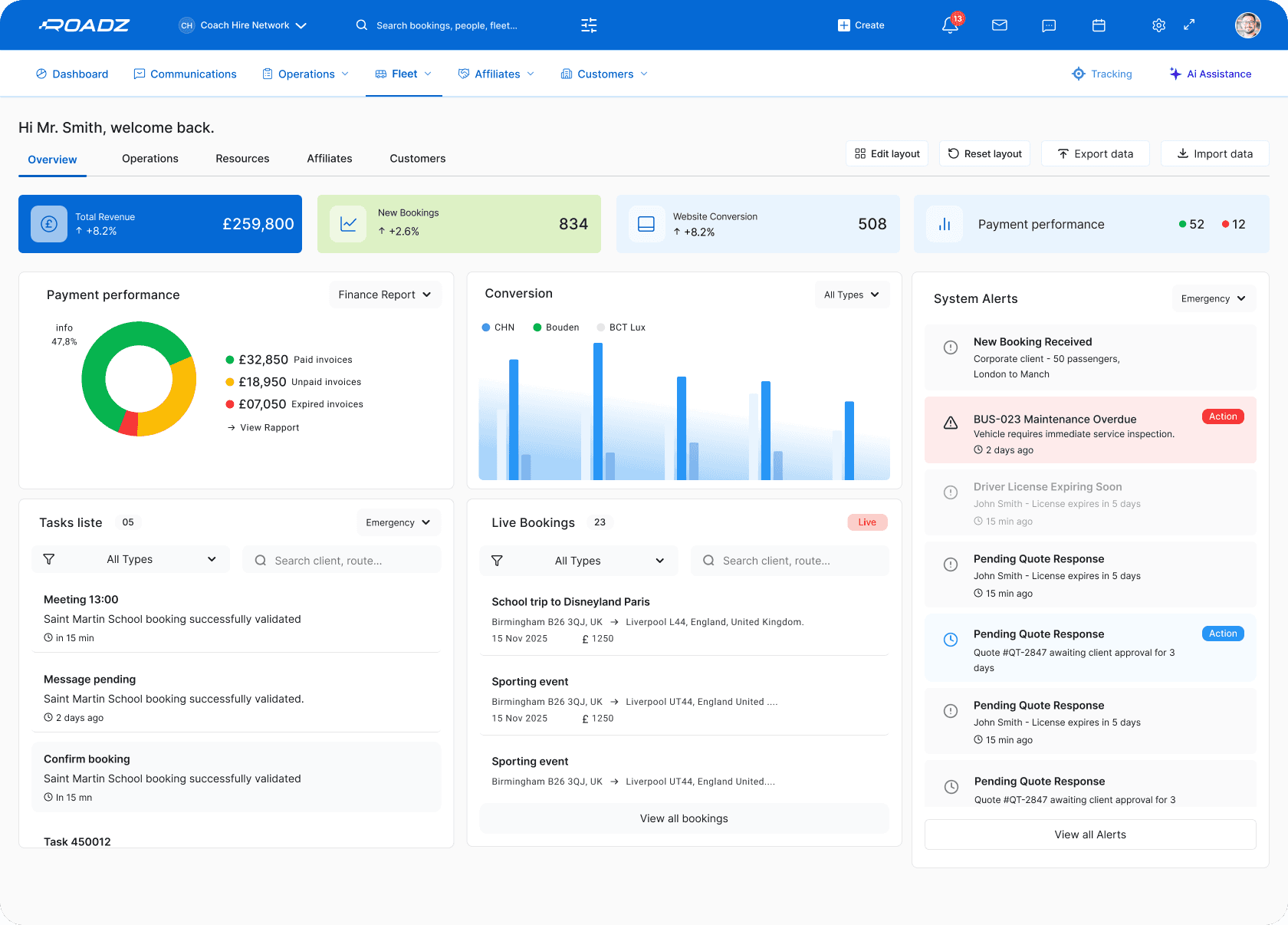
Task: Click the ROADZ logo
Action: [84, 25]
